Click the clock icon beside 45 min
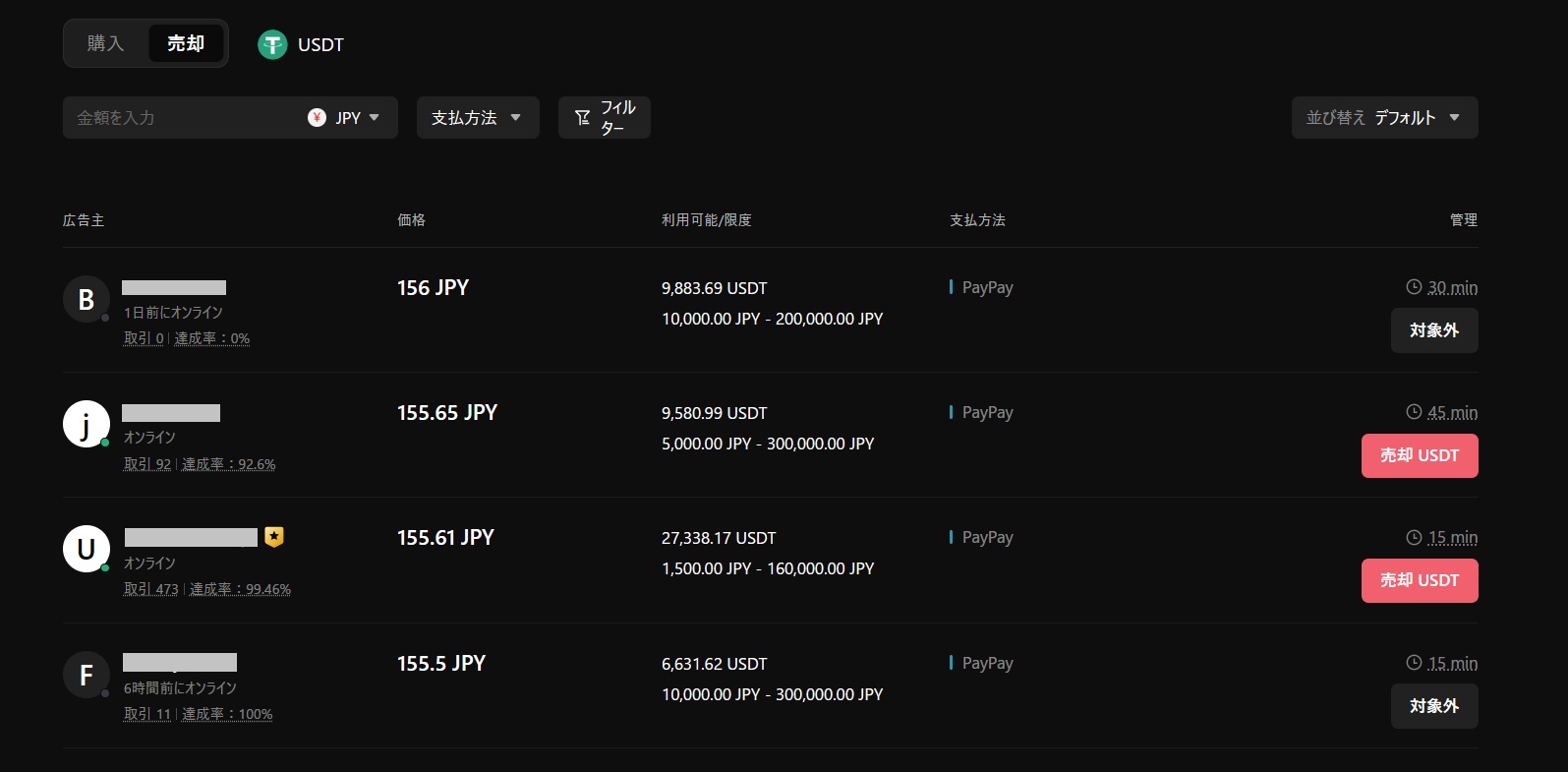The width and height of the screenshot is (1568, 772). 1414,412
